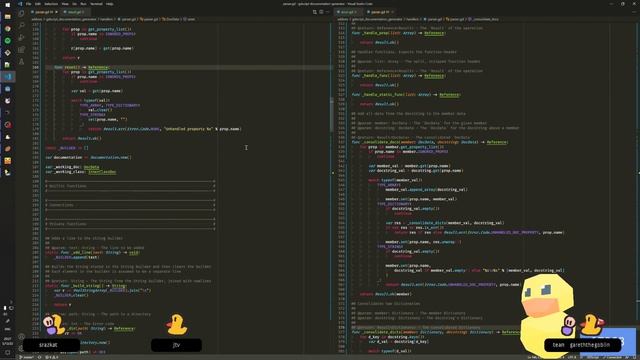This screenshot has height=360, width=640.
Task: Open the Go menu
Action: (74, 4)
